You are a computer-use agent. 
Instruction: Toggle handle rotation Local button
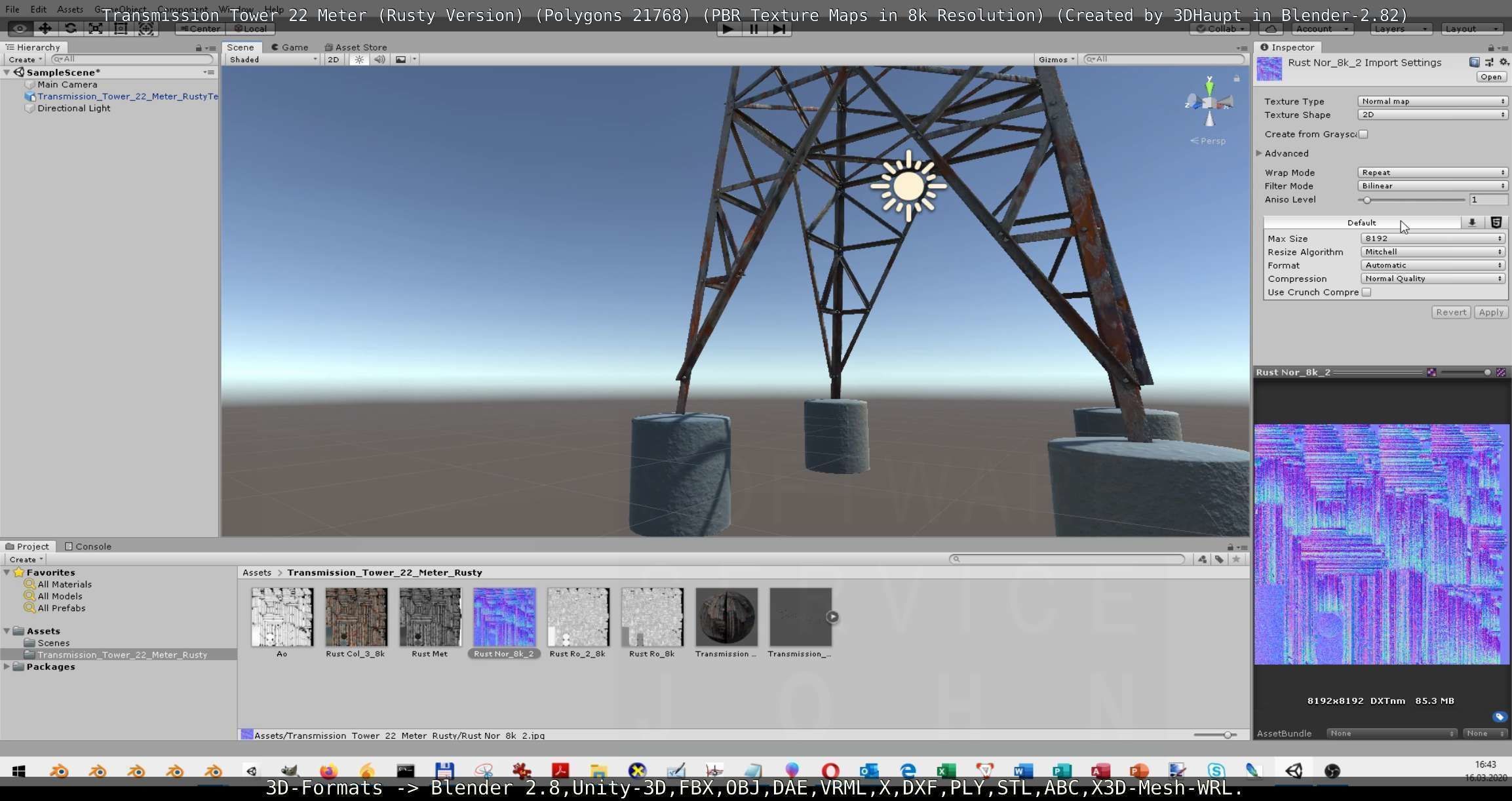250,29
